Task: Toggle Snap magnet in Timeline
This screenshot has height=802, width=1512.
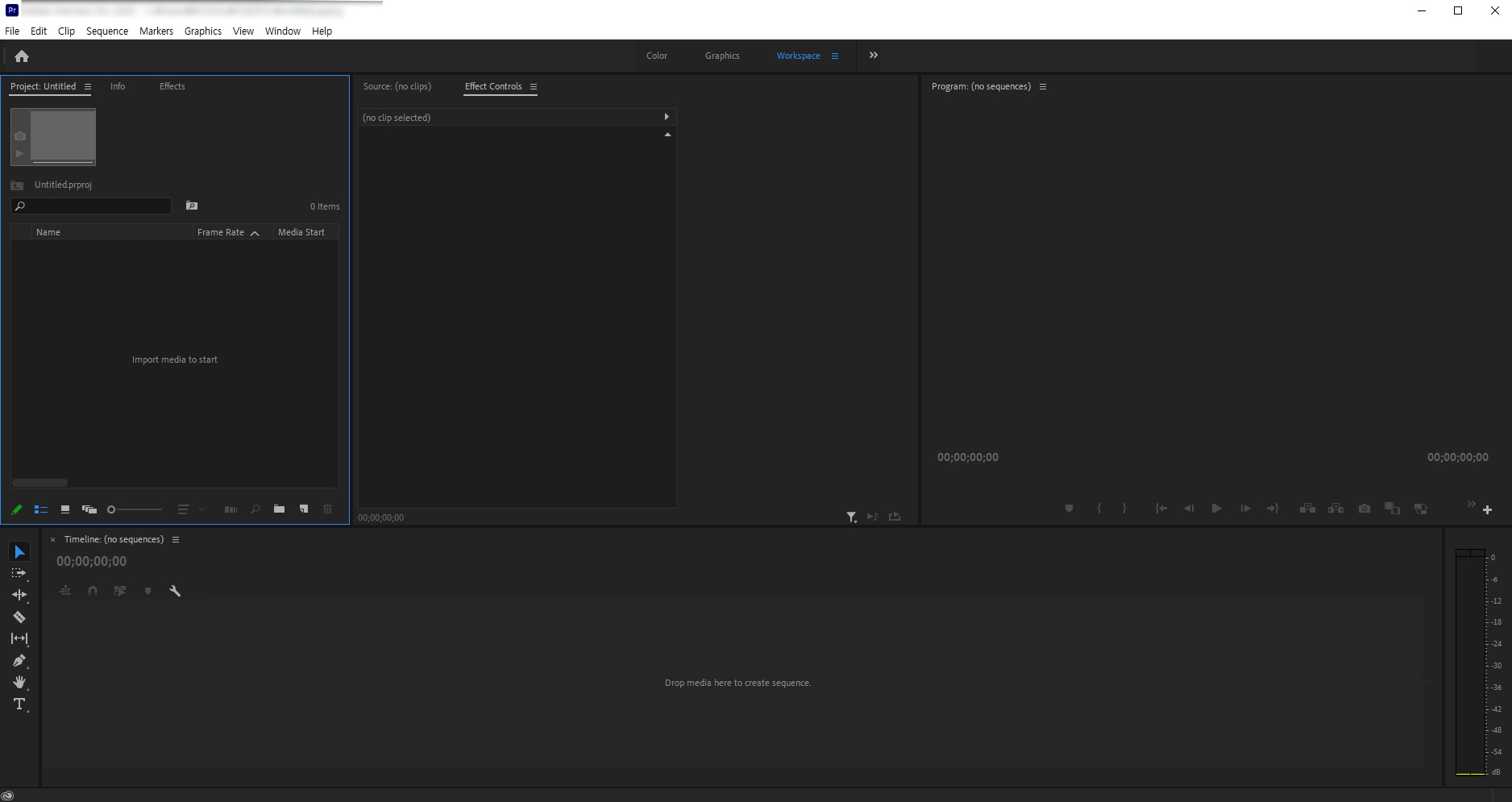Action: (93, 591)
